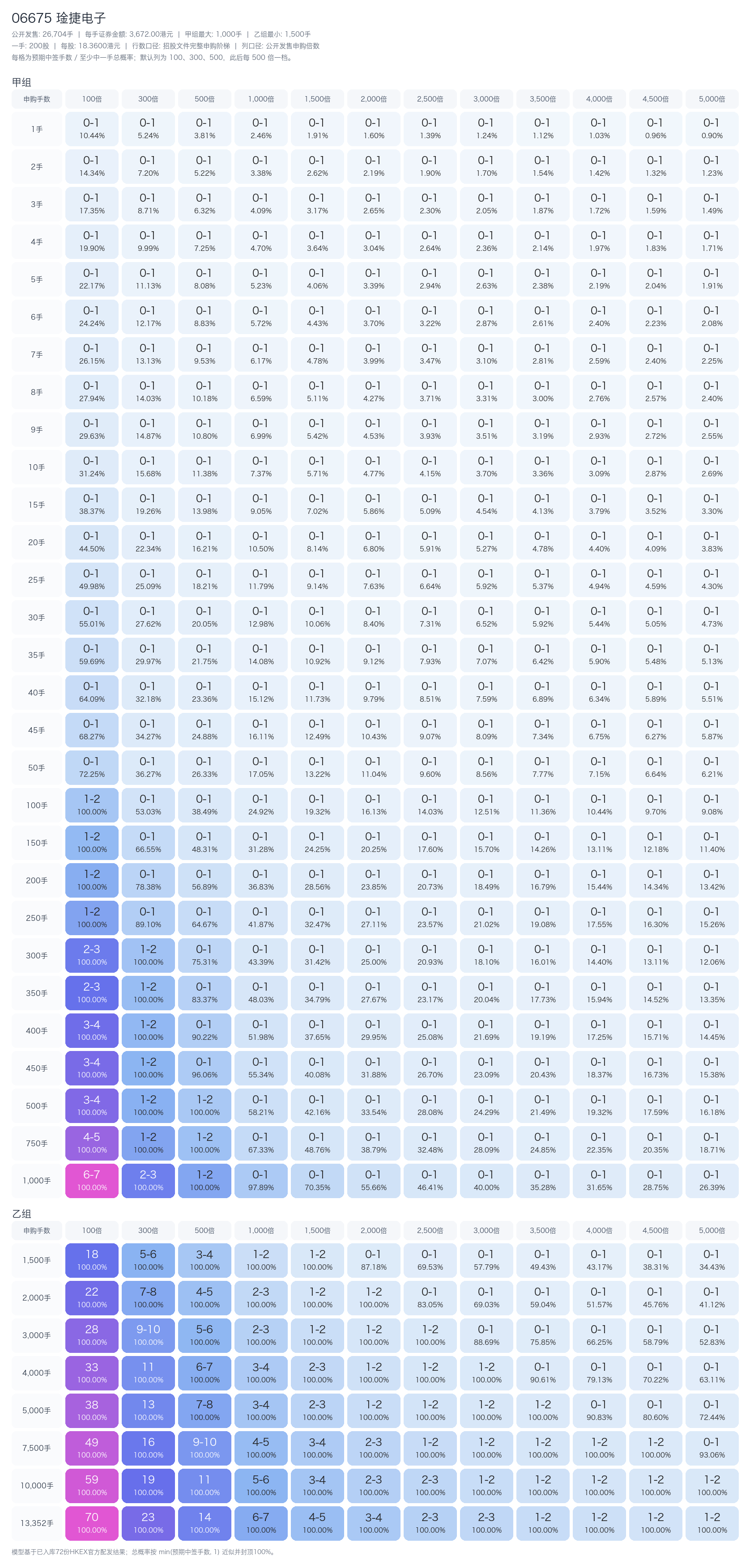The height and width of the screenshot is (1568, 750).
Task: Click the 2,500倍 column header in 乙组
Action: (430, 1230)
